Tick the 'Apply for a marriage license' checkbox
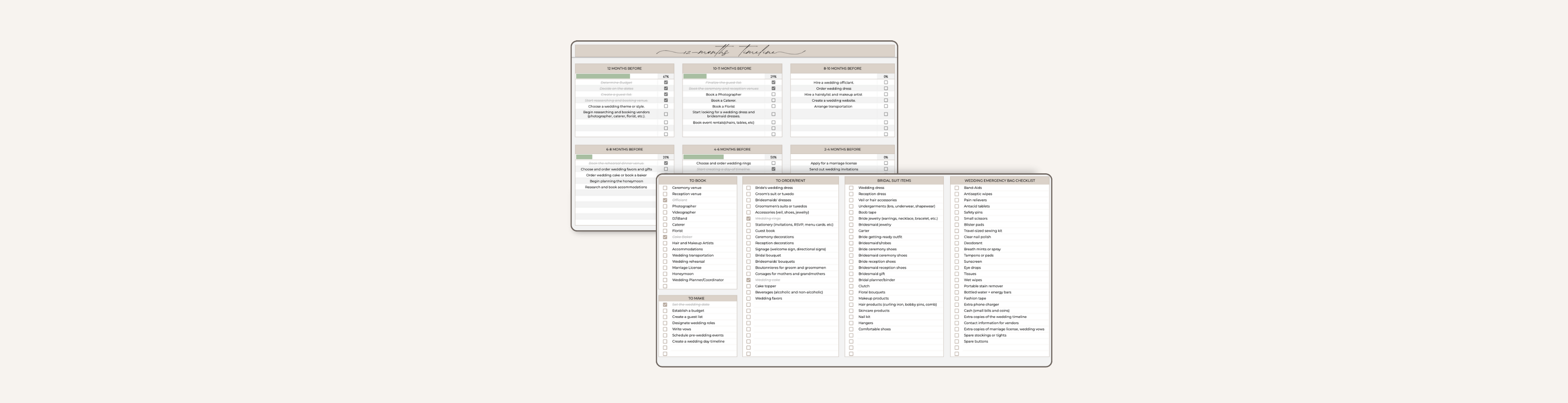Image resolution: width=1568 pixels, height=403 pixels. pyautogui.click(x=886, y=163)
